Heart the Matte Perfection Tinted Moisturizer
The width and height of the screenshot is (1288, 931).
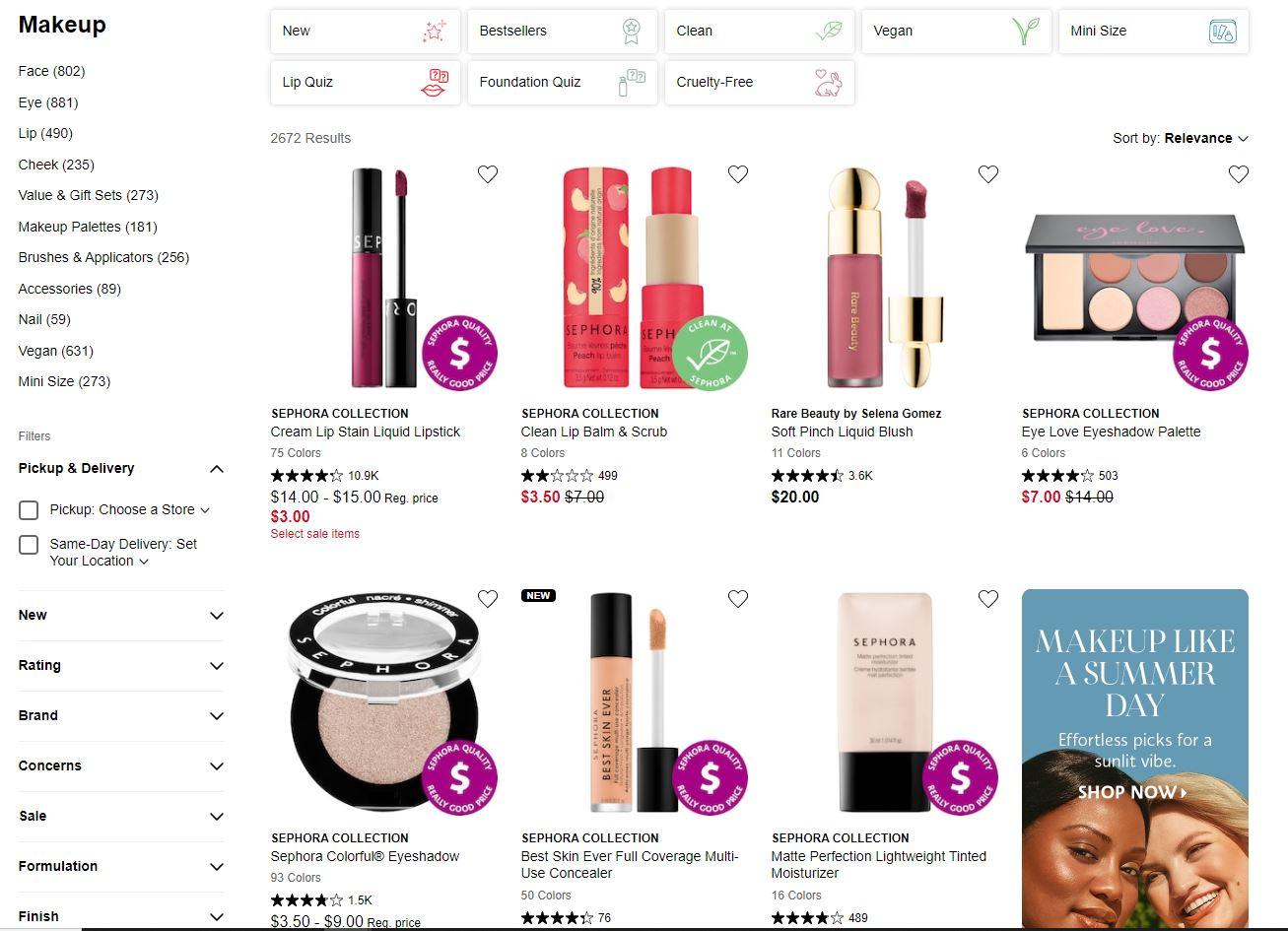pyautogui.click(x=988, y=599)
